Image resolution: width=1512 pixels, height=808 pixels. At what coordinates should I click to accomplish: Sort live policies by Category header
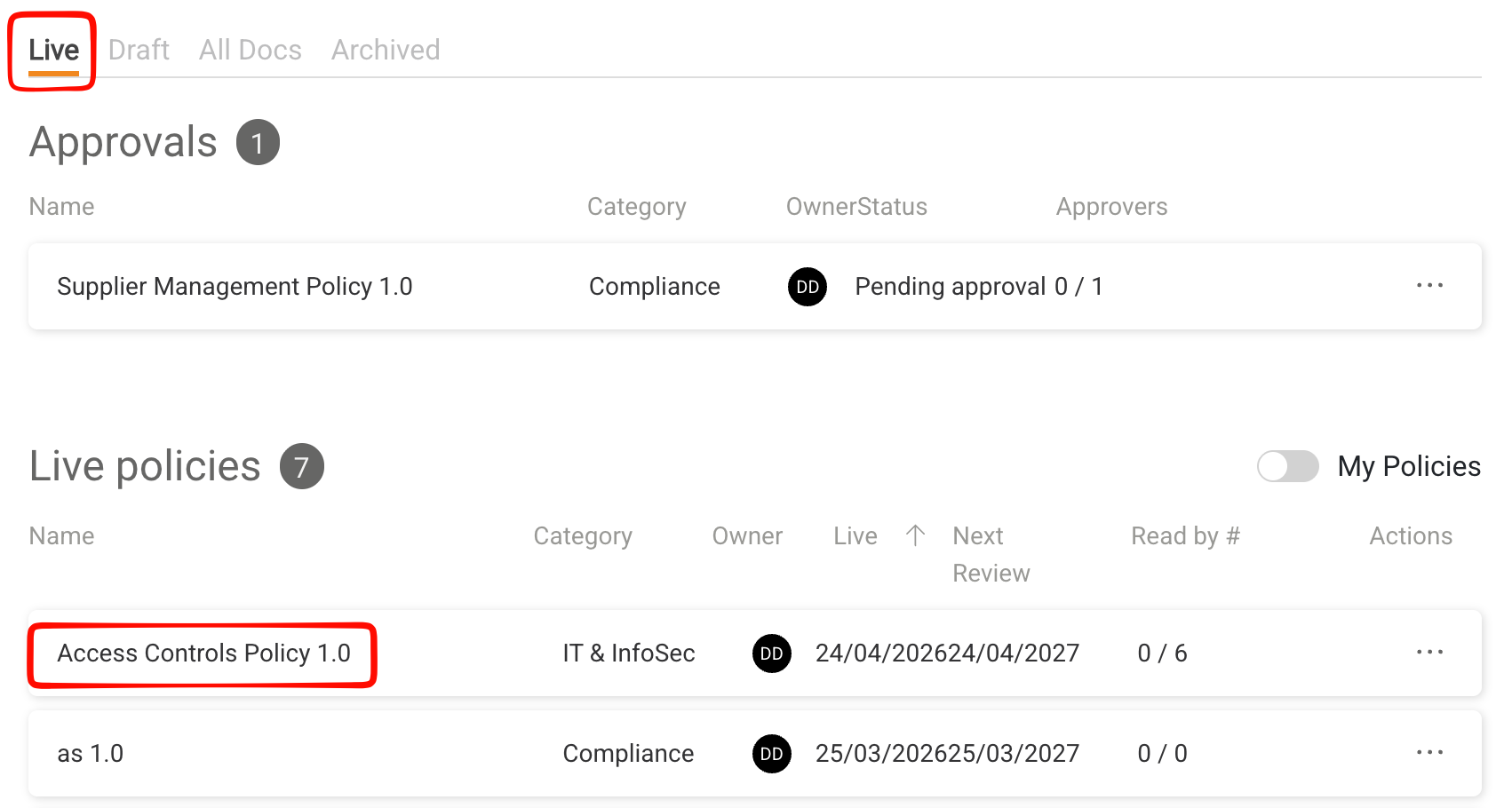(583, 536)
